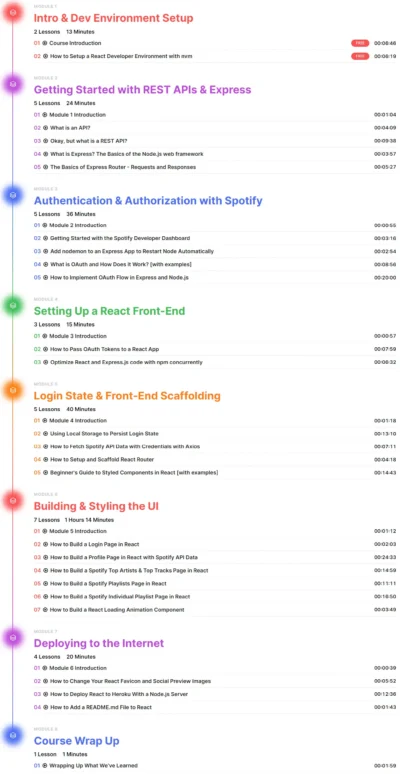The width and height of the screenshot is (400, 774).
Task: Click FREE badge on nvm setup lesson
Action: [x=360, y=56]
